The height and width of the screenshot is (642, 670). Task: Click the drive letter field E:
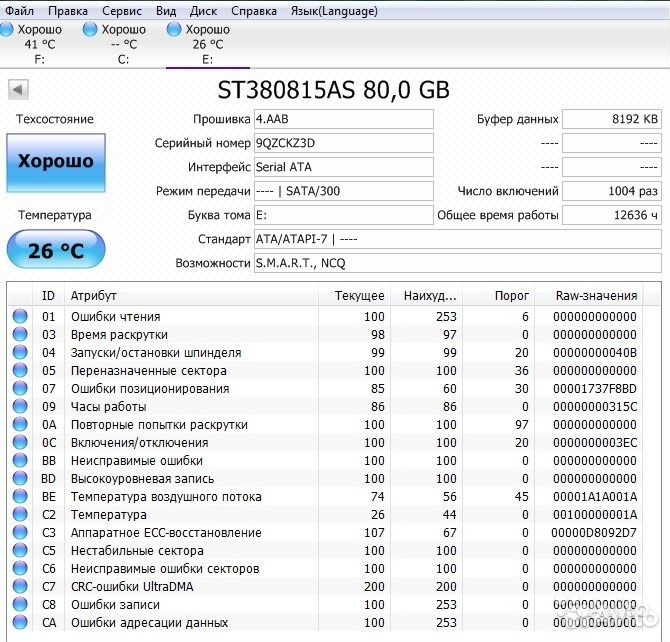tap(344, 215)
